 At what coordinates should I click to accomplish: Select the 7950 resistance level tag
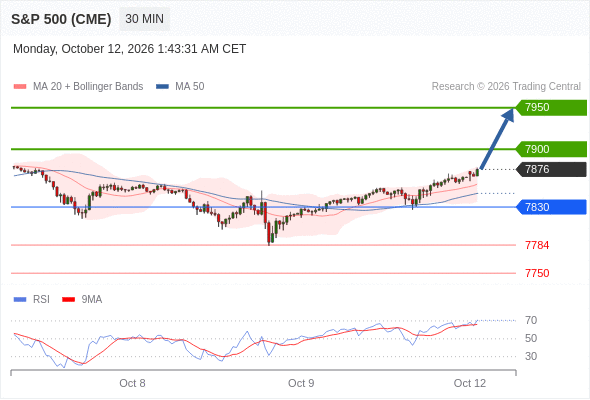pos(551,108)
